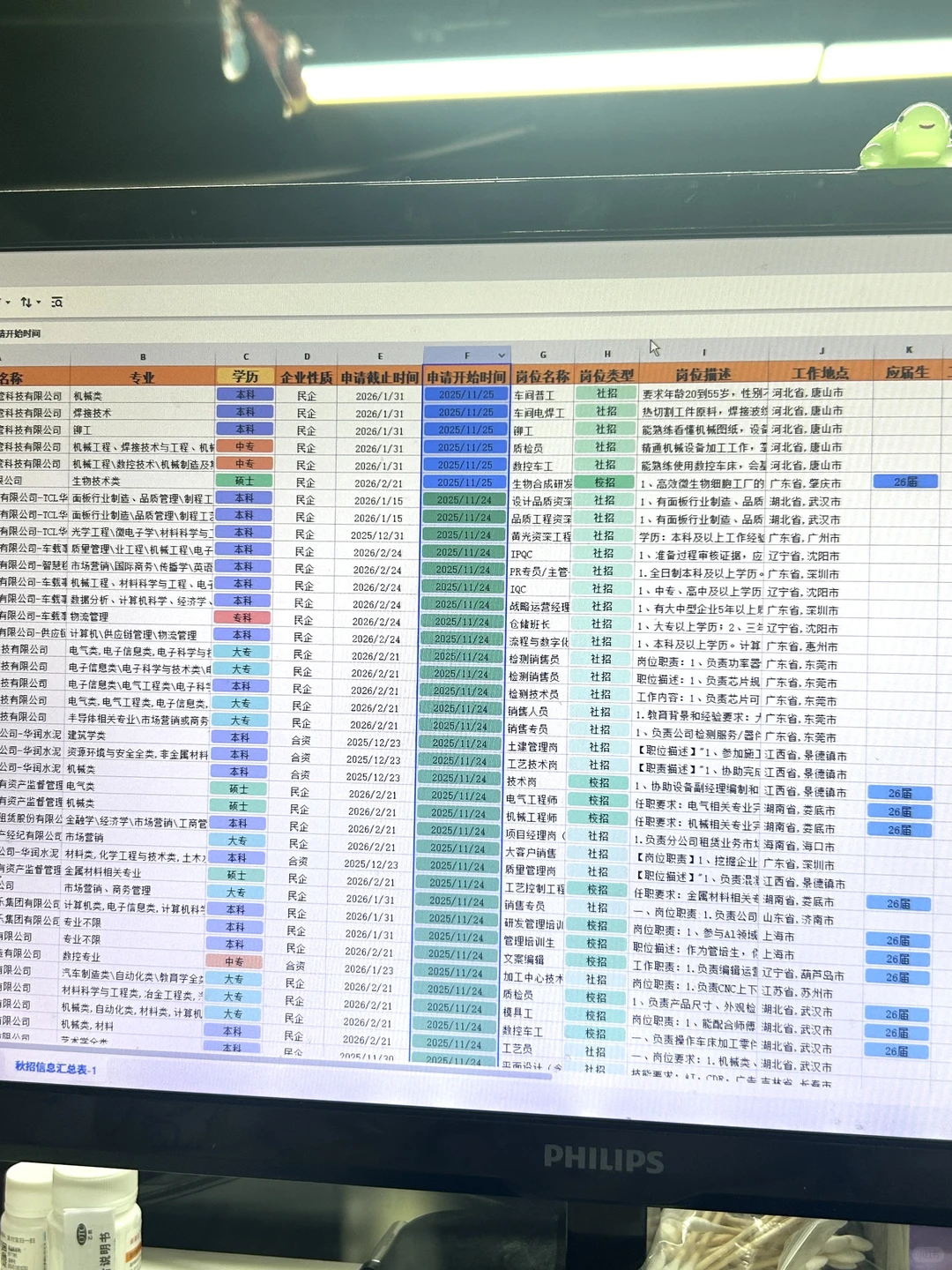Select the 大客户销售 position cell
The height and width of the screenshot is (1270, 952).
[x=535, y=853]
